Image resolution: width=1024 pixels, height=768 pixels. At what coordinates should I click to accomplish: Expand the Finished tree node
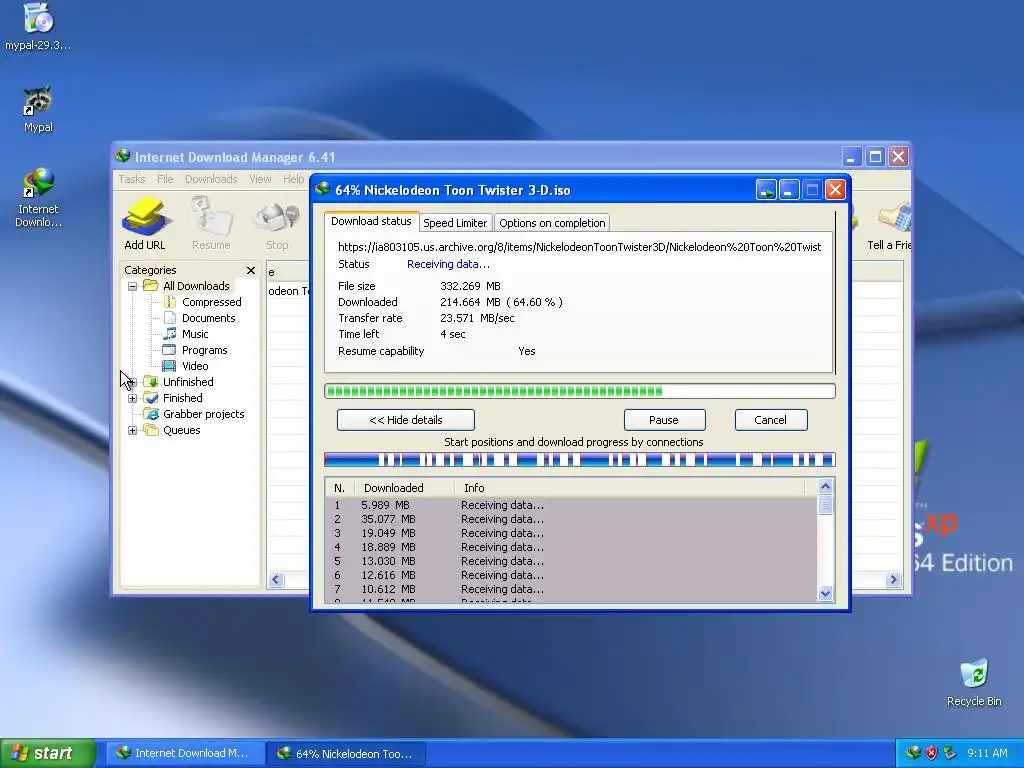(x=133, y=398)
